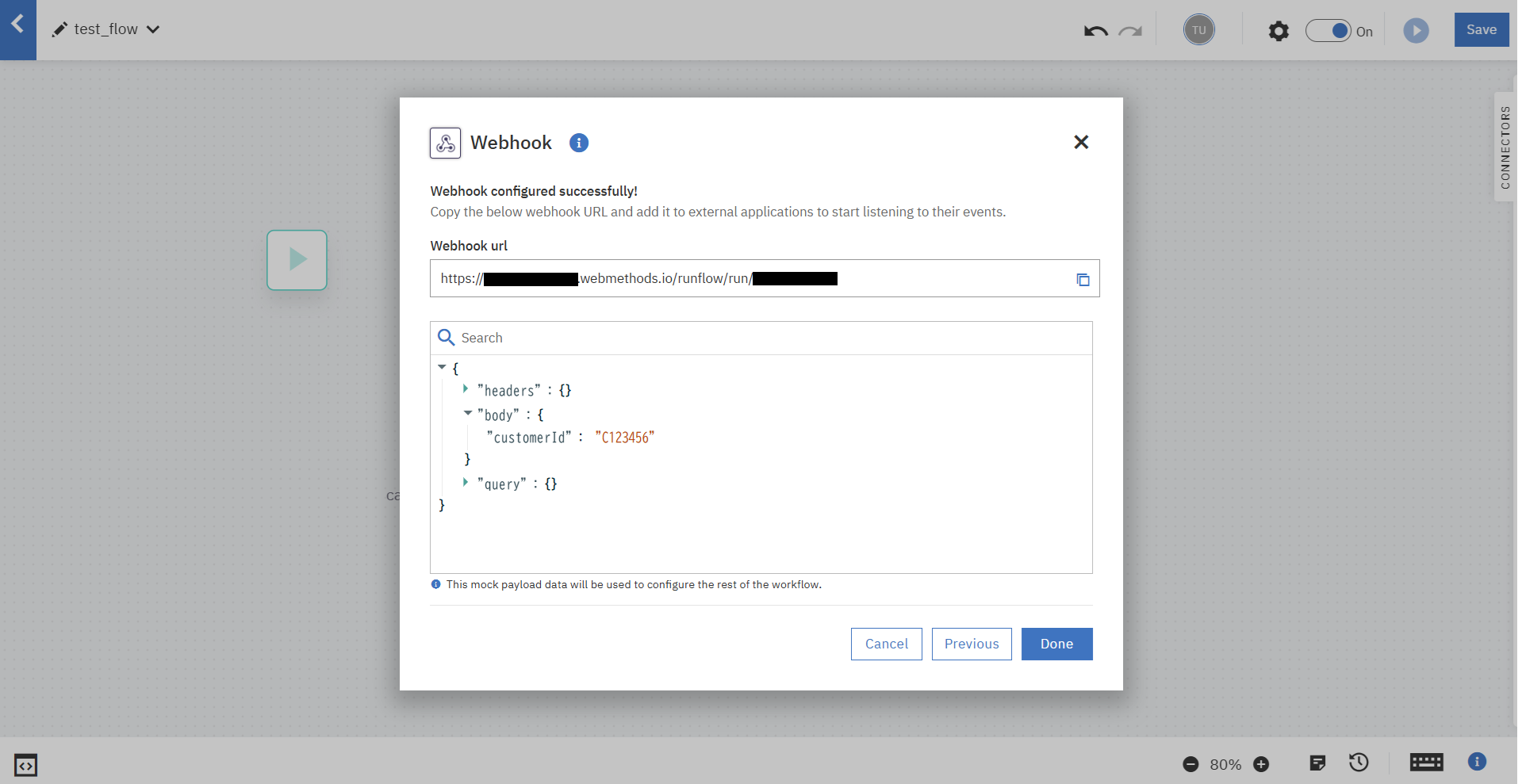1522x784 pixels.
Task: Open version history with the clock icon
Action: (x=1359, y=763)
